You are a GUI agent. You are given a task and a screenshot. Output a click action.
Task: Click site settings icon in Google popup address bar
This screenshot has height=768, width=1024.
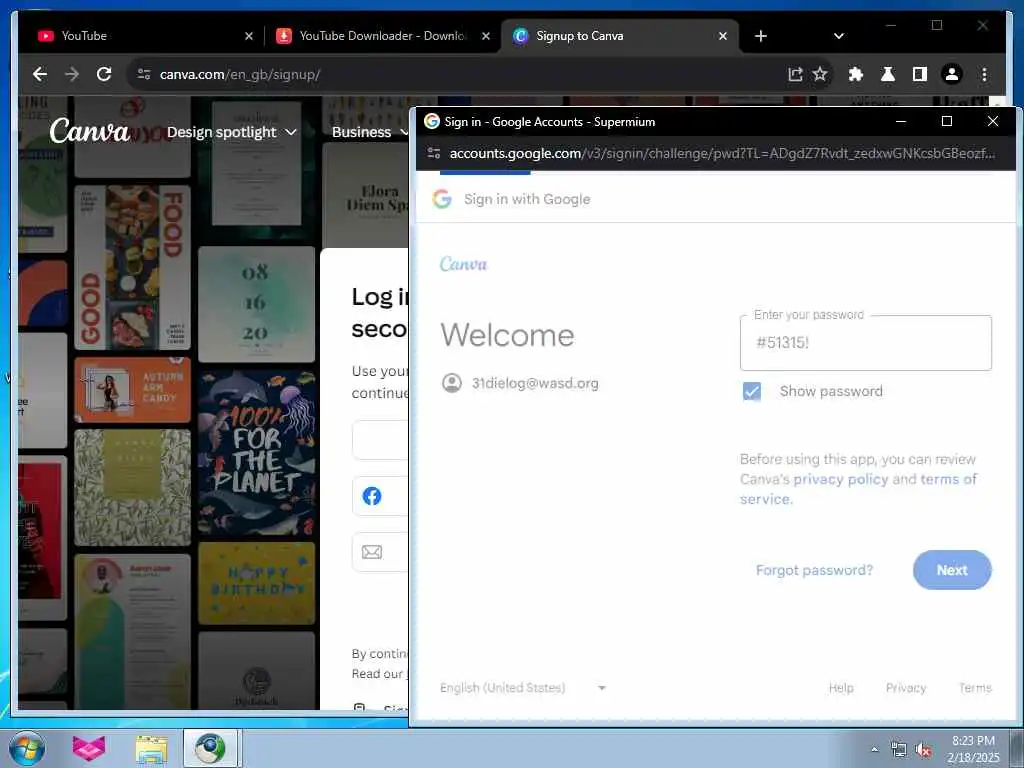coord(434,153)
